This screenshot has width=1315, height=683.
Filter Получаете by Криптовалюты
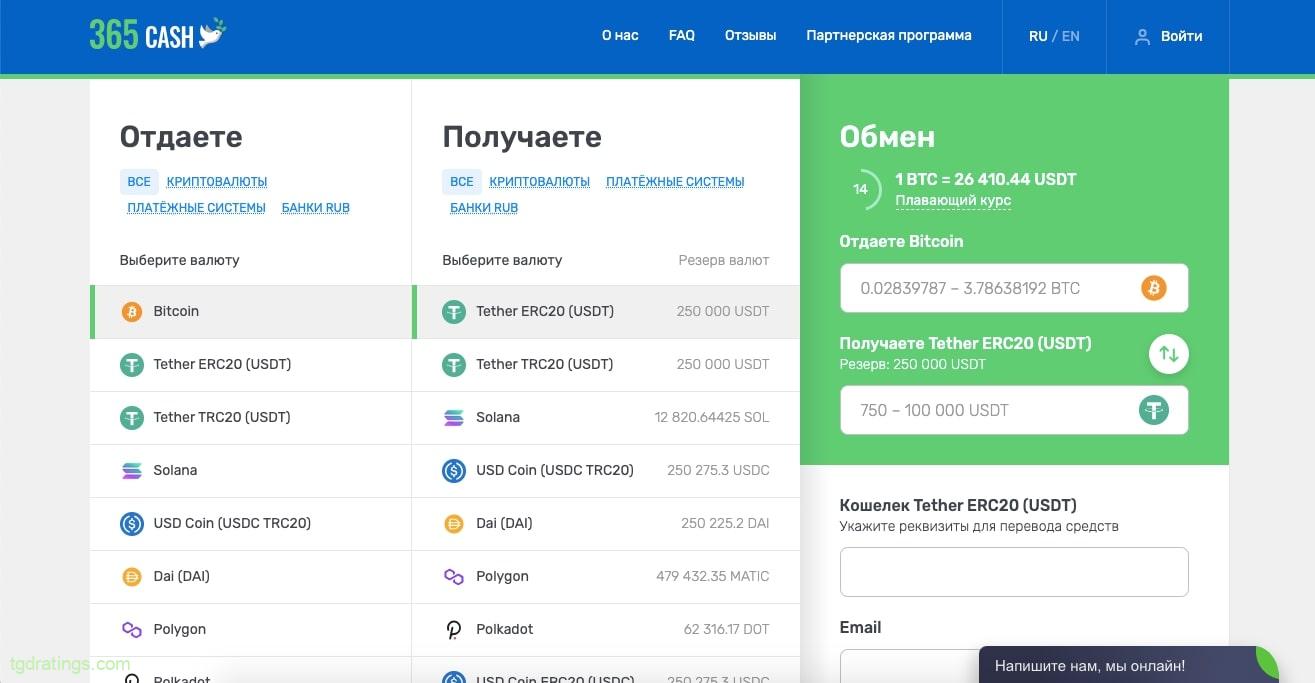coord(540,182)
